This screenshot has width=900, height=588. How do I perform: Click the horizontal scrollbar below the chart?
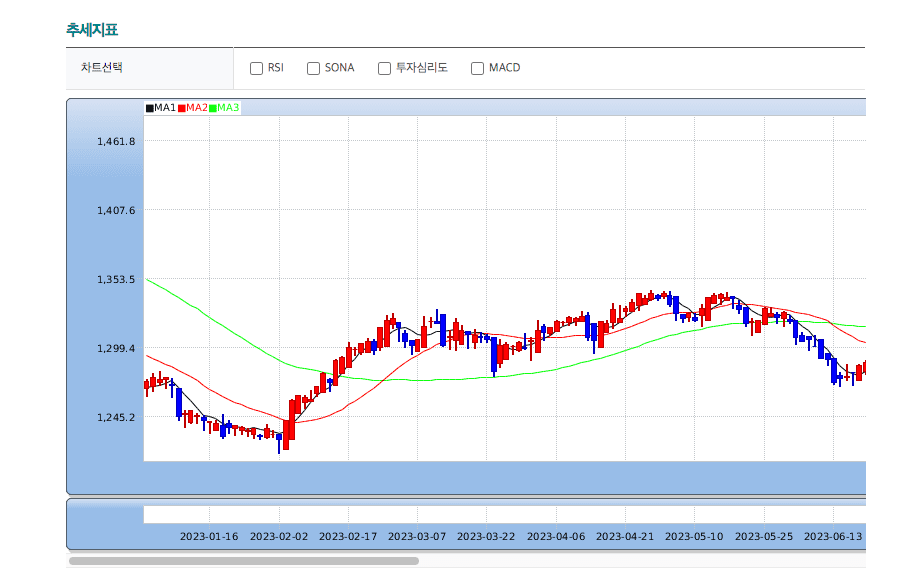point(244,560)
